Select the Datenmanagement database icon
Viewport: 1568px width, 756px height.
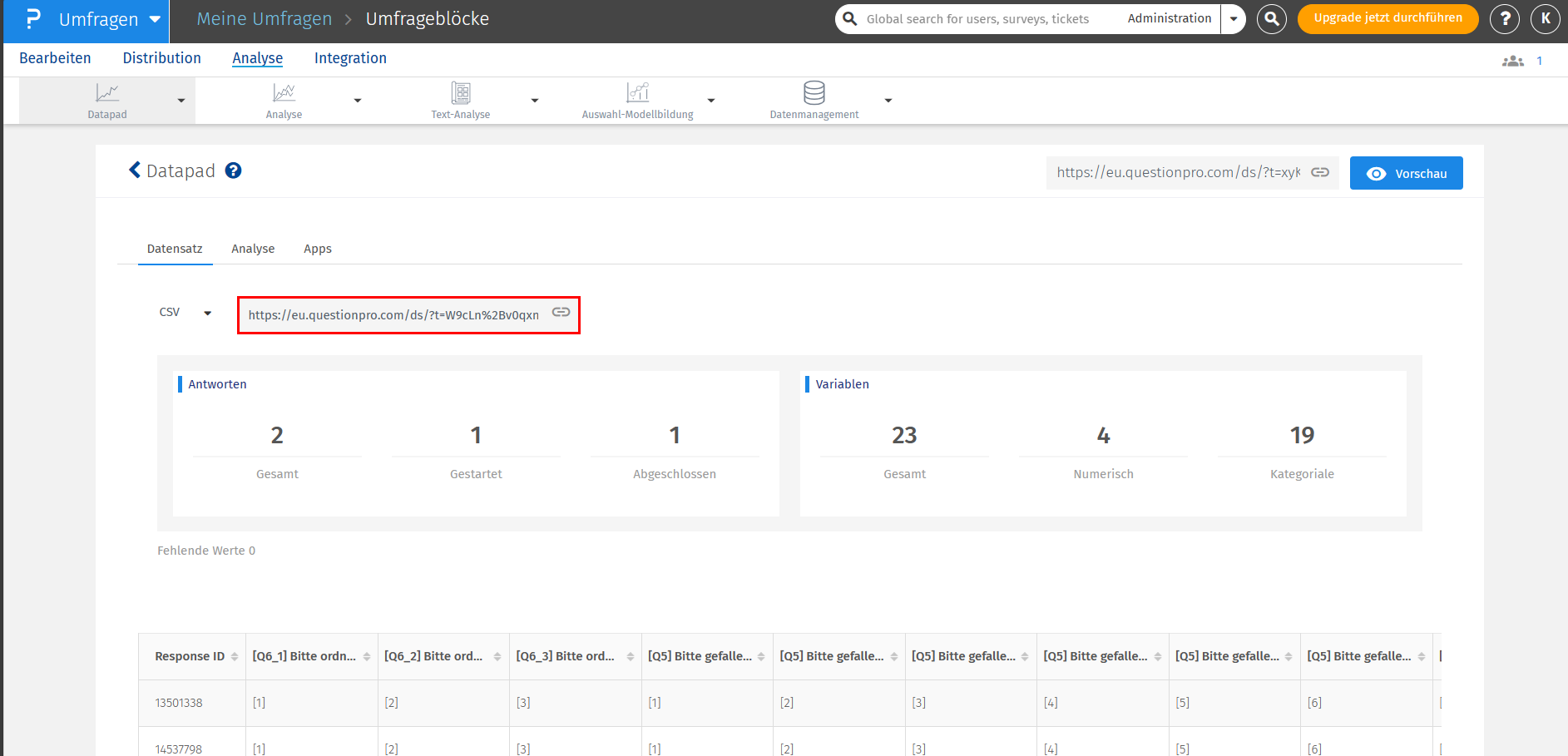coord(814,92)
